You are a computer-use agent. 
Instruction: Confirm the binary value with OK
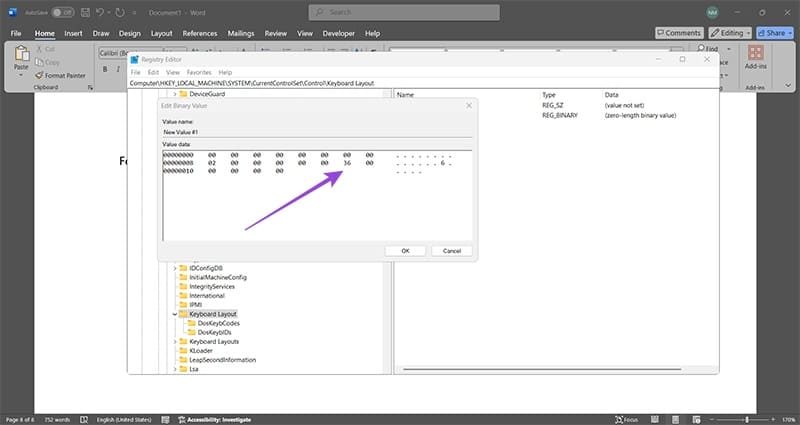tap(405, 251)
